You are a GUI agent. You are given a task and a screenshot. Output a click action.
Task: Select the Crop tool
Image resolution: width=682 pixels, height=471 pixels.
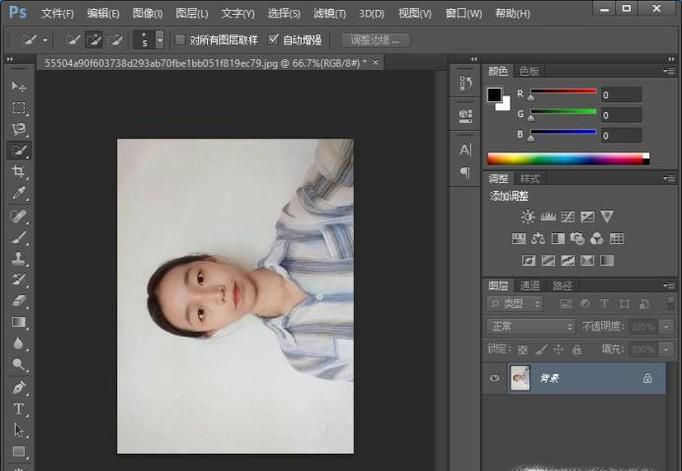coord(18,171)
